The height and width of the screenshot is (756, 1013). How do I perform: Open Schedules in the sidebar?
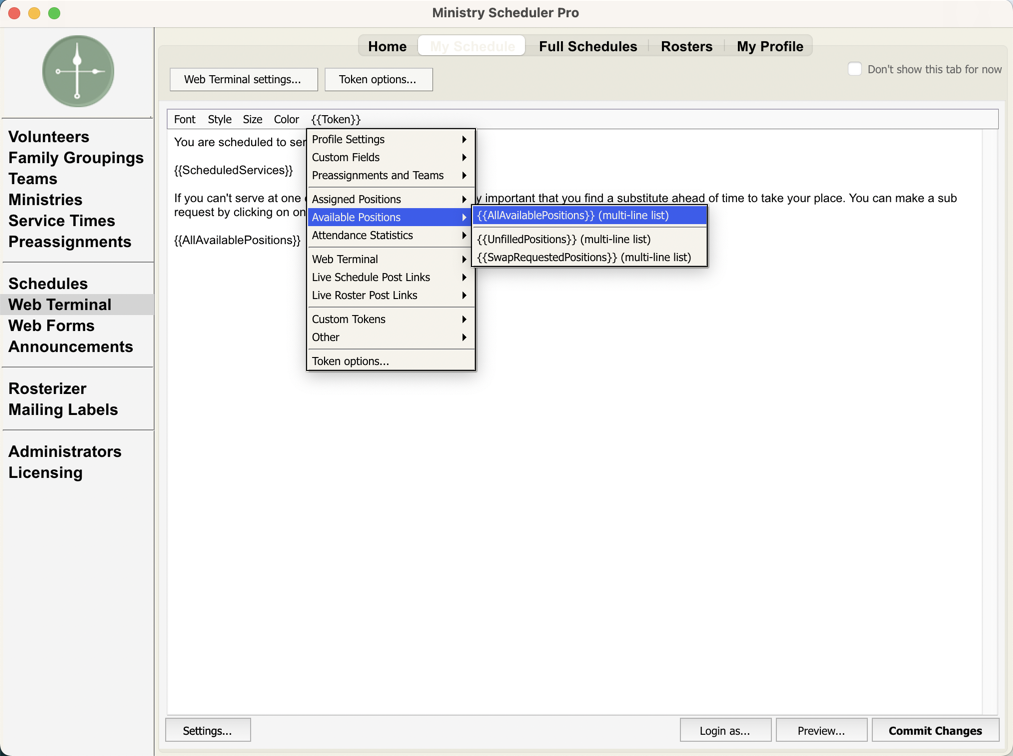click(x=48, y=284)
